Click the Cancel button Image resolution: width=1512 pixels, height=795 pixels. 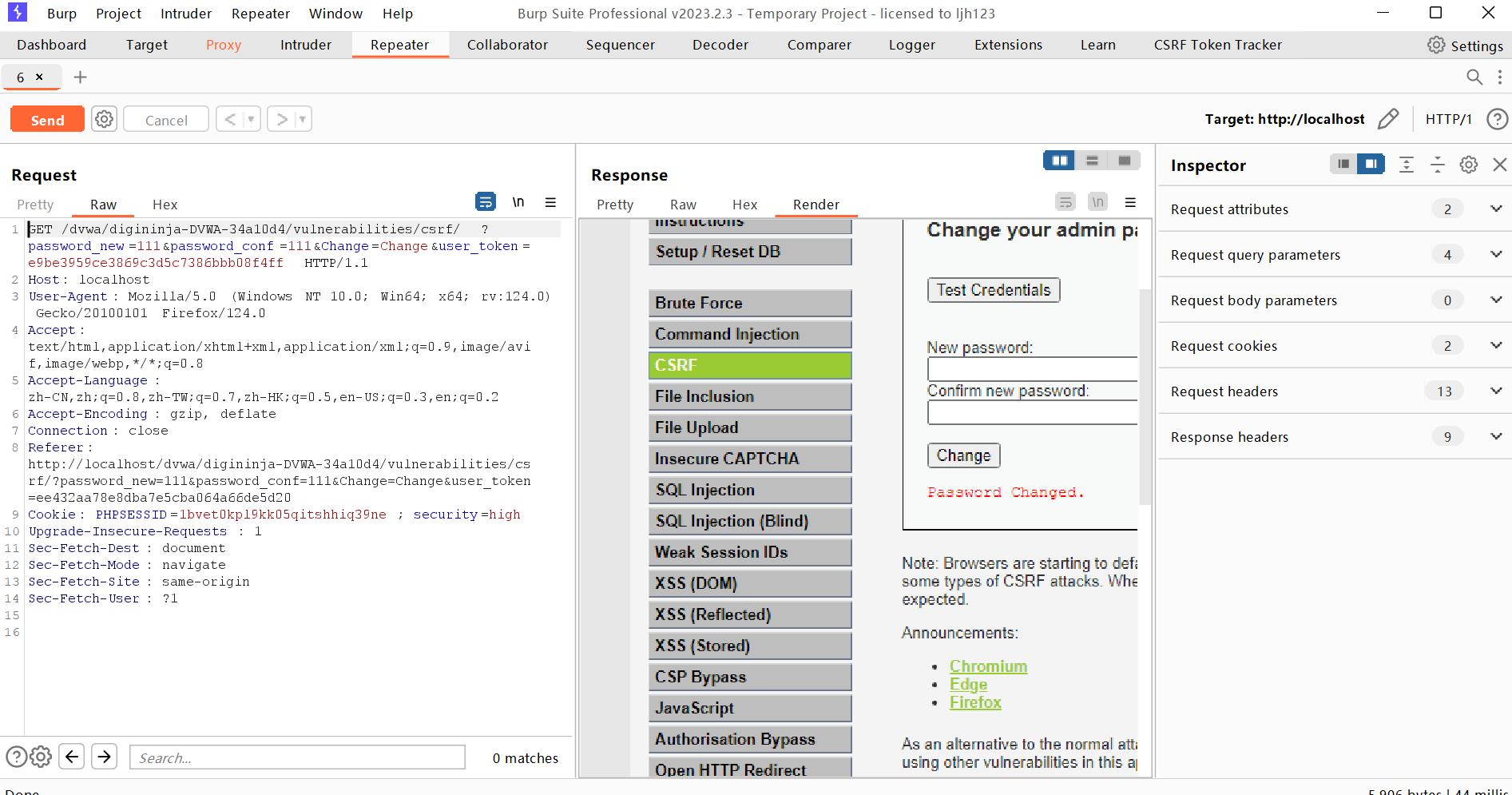coord(166,119)
